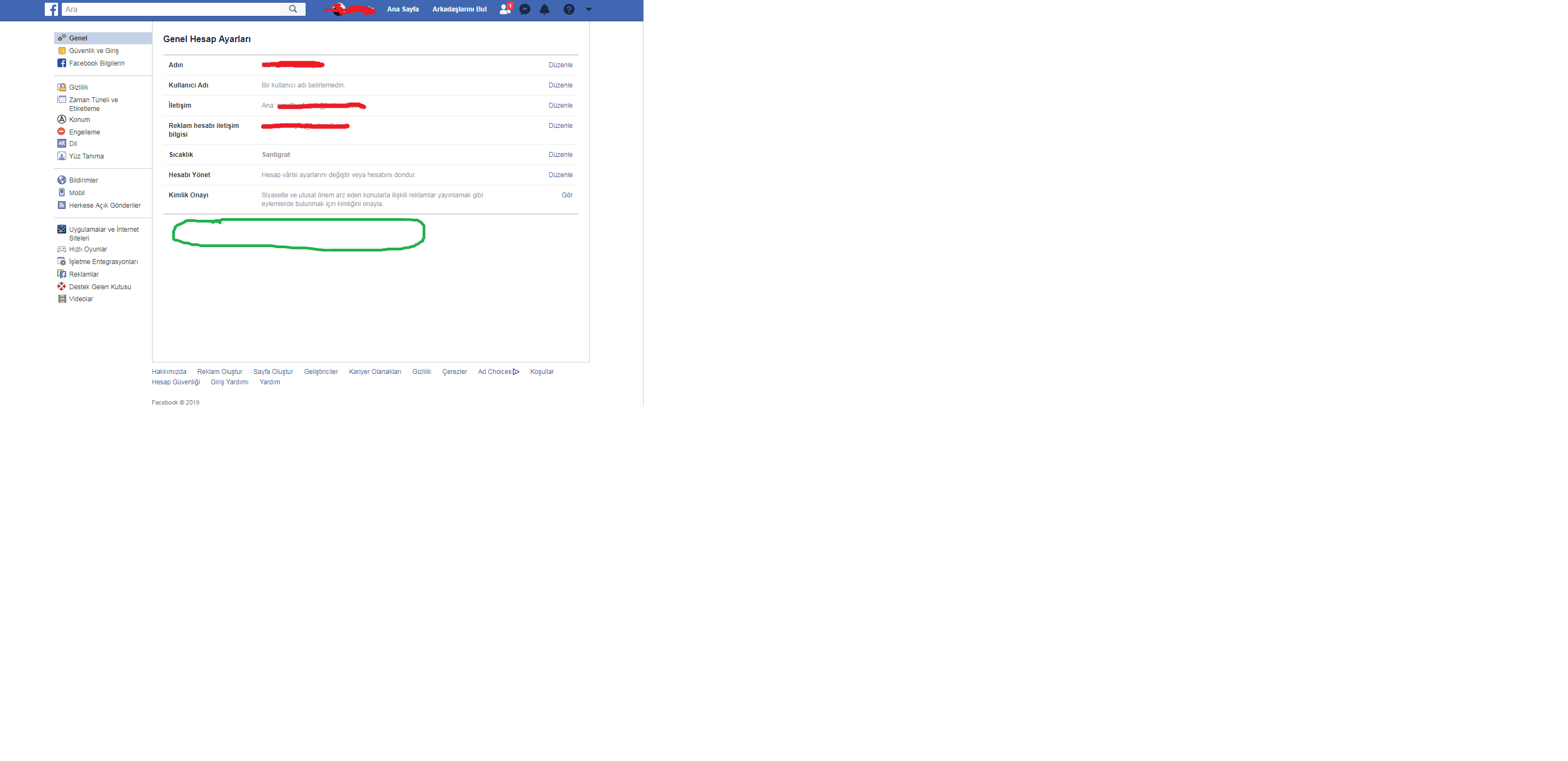Open Giriş Yardımı footer link

[230, 382]
